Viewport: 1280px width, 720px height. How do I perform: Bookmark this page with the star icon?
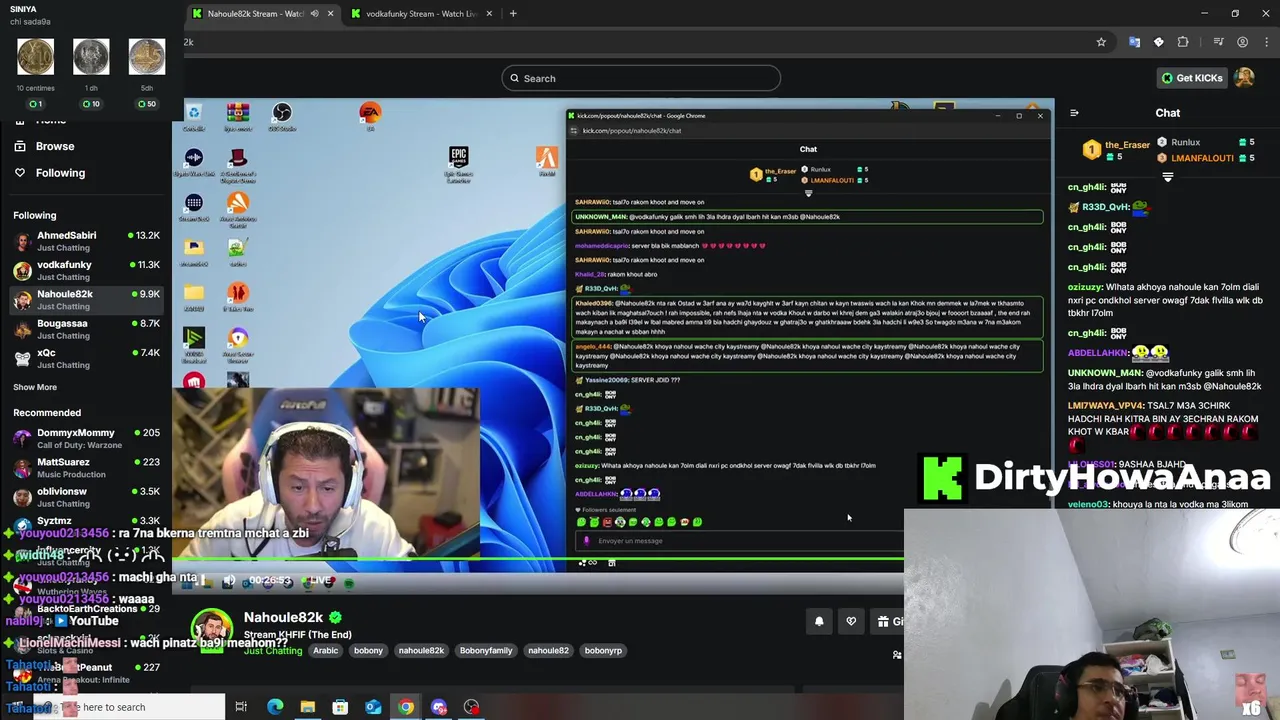1101,42
